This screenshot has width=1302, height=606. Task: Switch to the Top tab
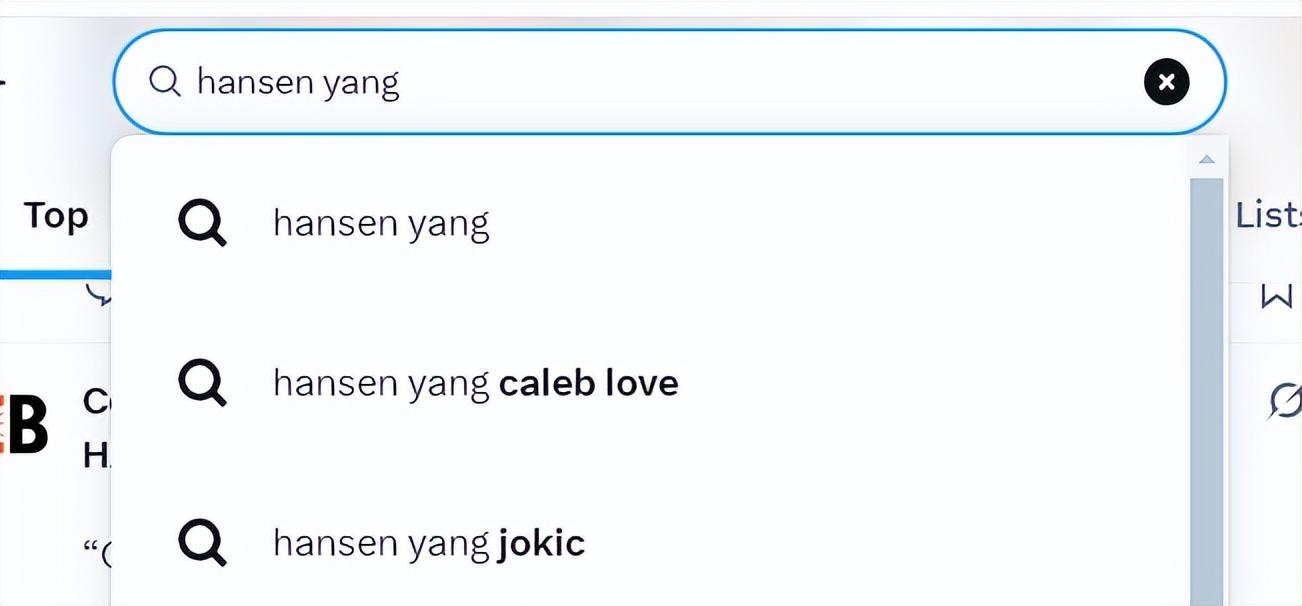coord(56,216)
